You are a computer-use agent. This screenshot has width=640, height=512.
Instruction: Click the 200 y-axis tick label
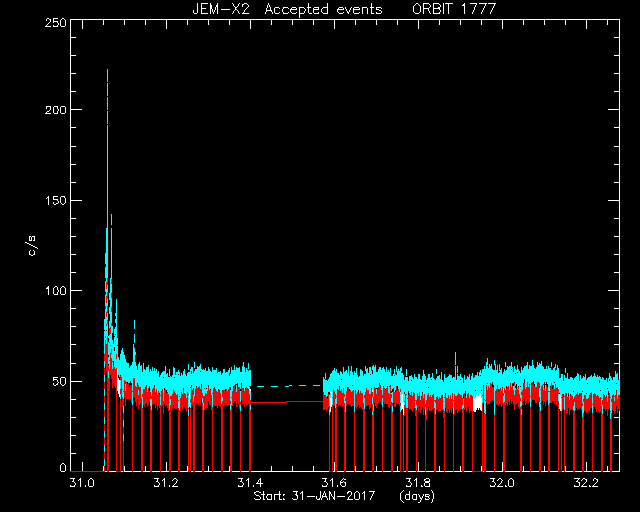point(55,110)
